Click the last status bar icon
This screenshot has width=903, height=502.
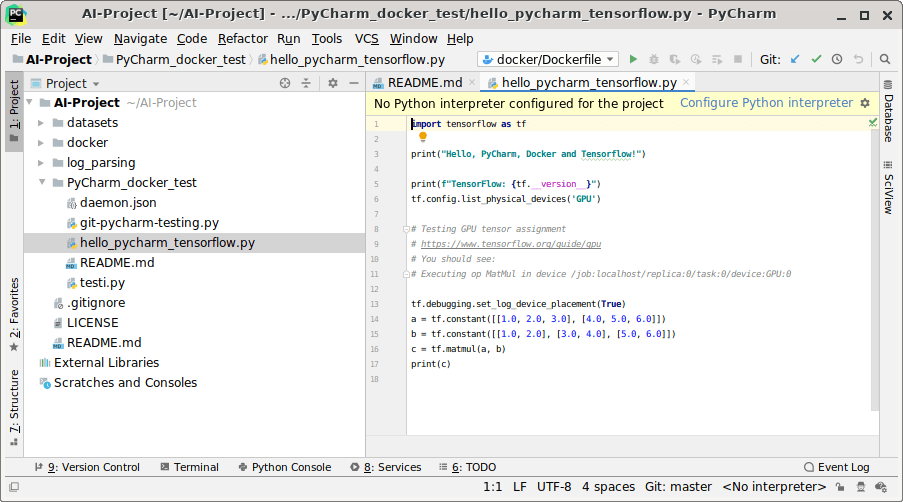coord(881,487)
